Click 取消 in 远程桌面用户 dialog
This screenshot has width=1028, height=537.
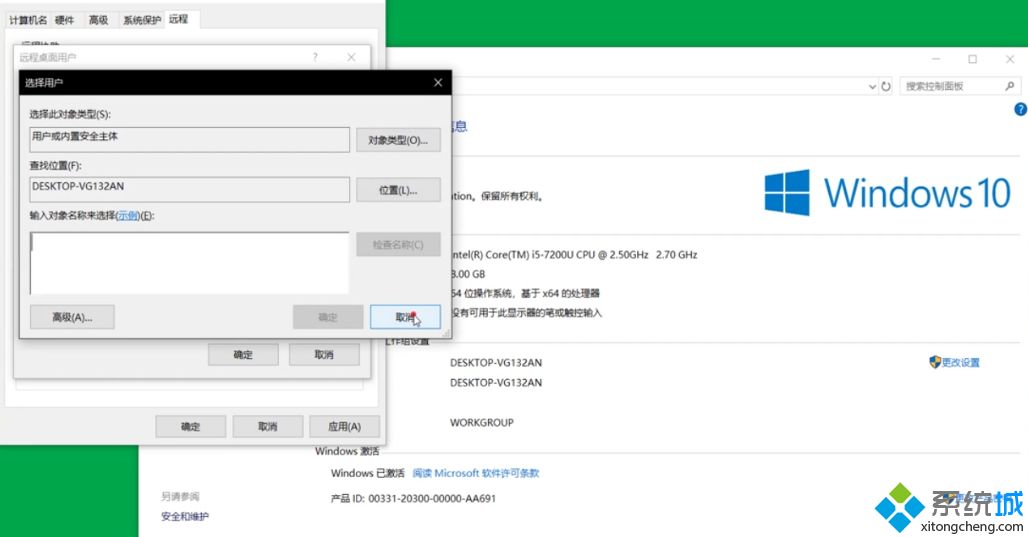coord(324,355)
